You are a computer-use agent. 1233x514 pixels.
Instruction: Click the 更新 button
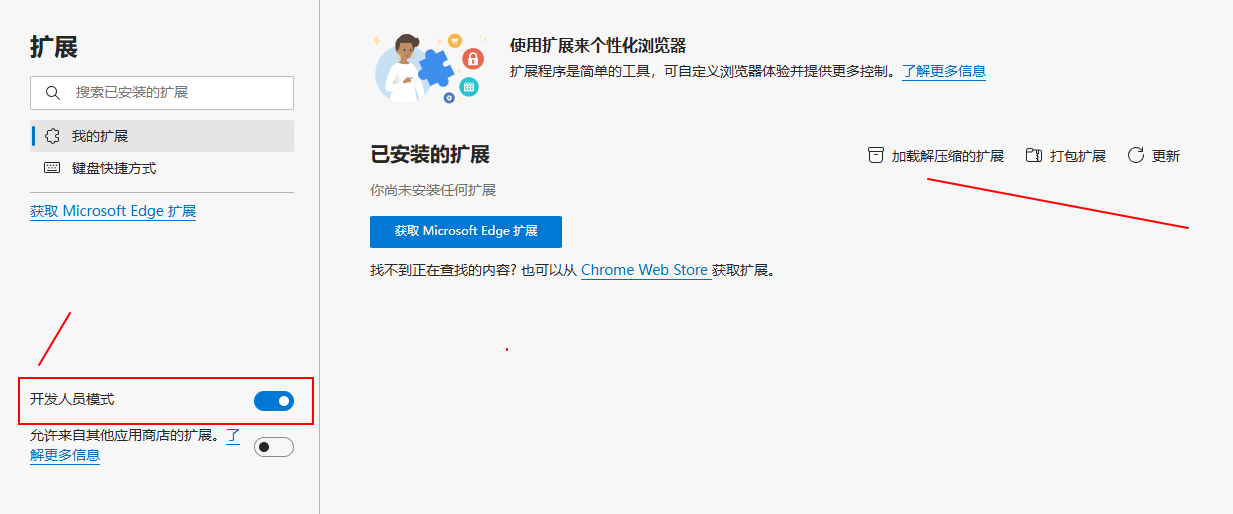pos(1154,155)
